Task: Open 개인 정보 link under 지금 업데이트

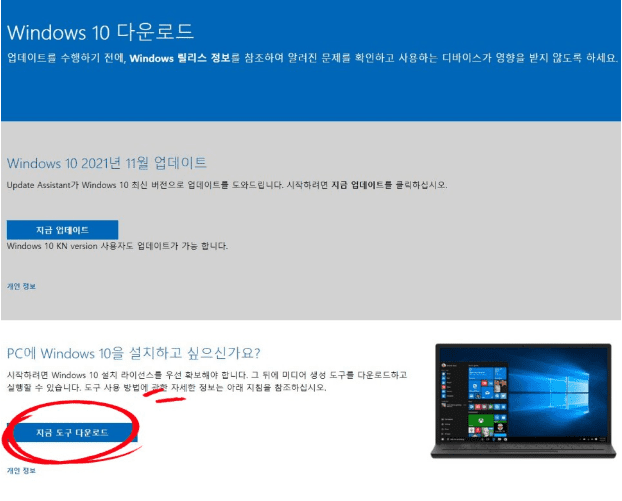Action: (21, 286)
